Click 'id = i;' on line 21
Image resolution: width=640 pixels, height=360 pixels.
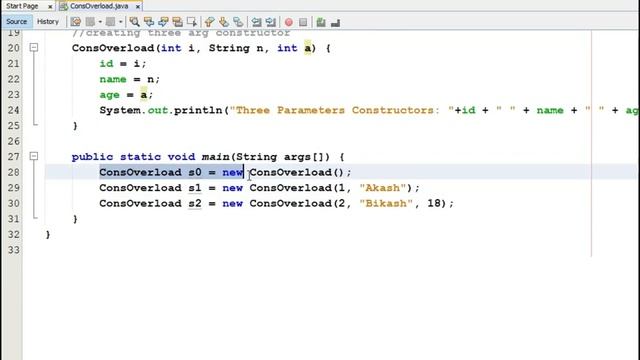point(123,64)
